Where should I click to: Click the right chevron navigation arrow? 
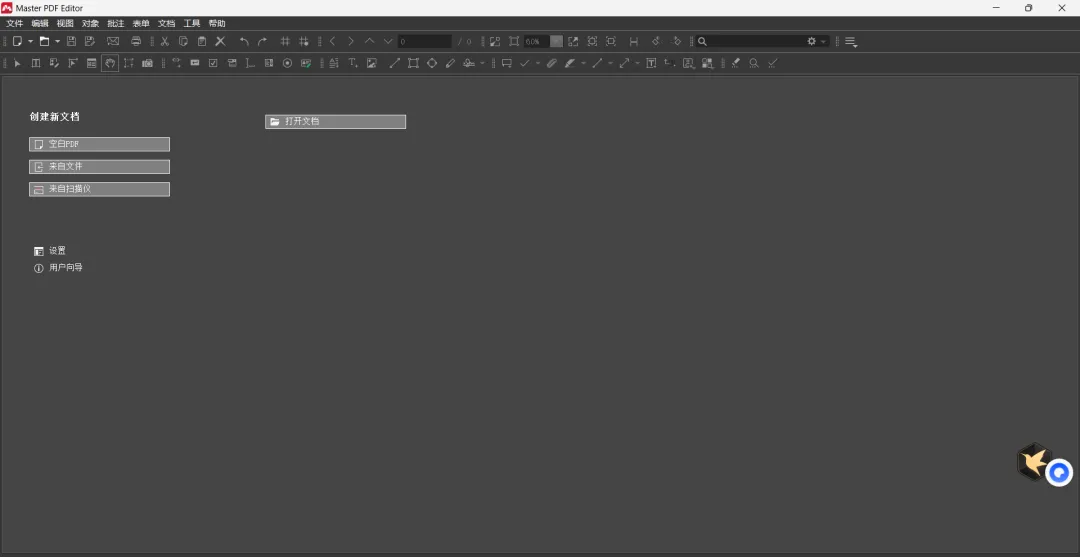click(351, 41)
